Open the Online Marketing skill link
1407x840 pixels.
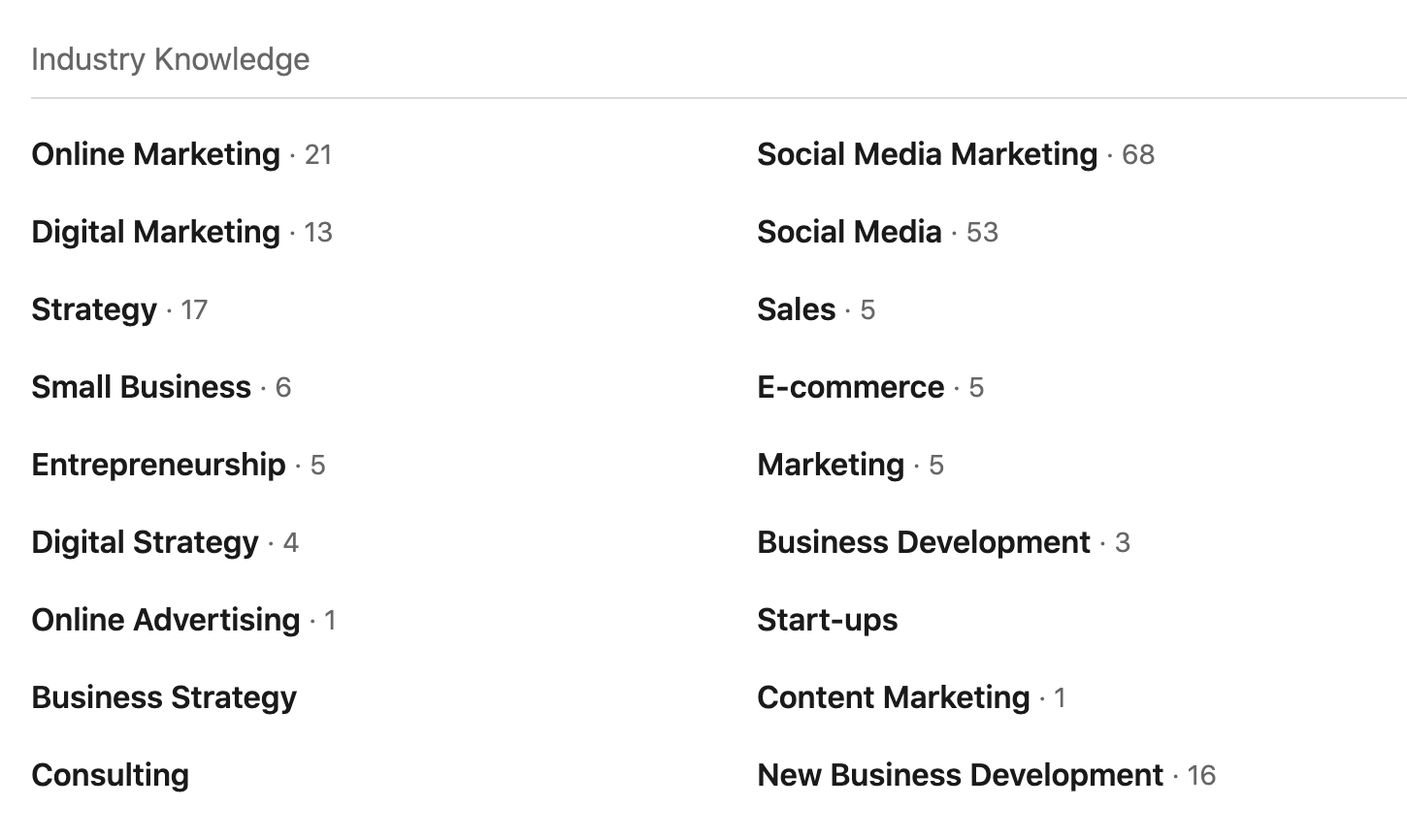click(x=155, y=154)
